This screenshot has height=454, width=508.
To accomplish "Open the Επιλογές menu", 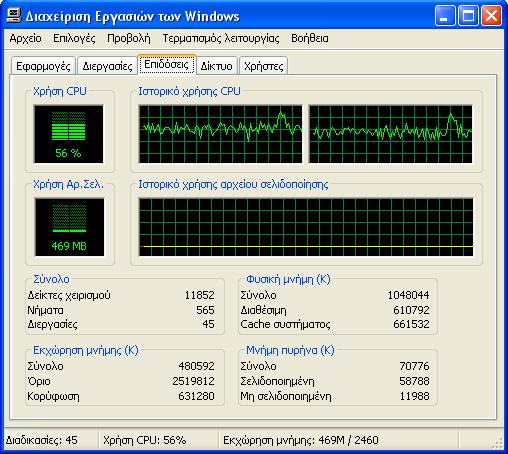I will coord(74,38).
